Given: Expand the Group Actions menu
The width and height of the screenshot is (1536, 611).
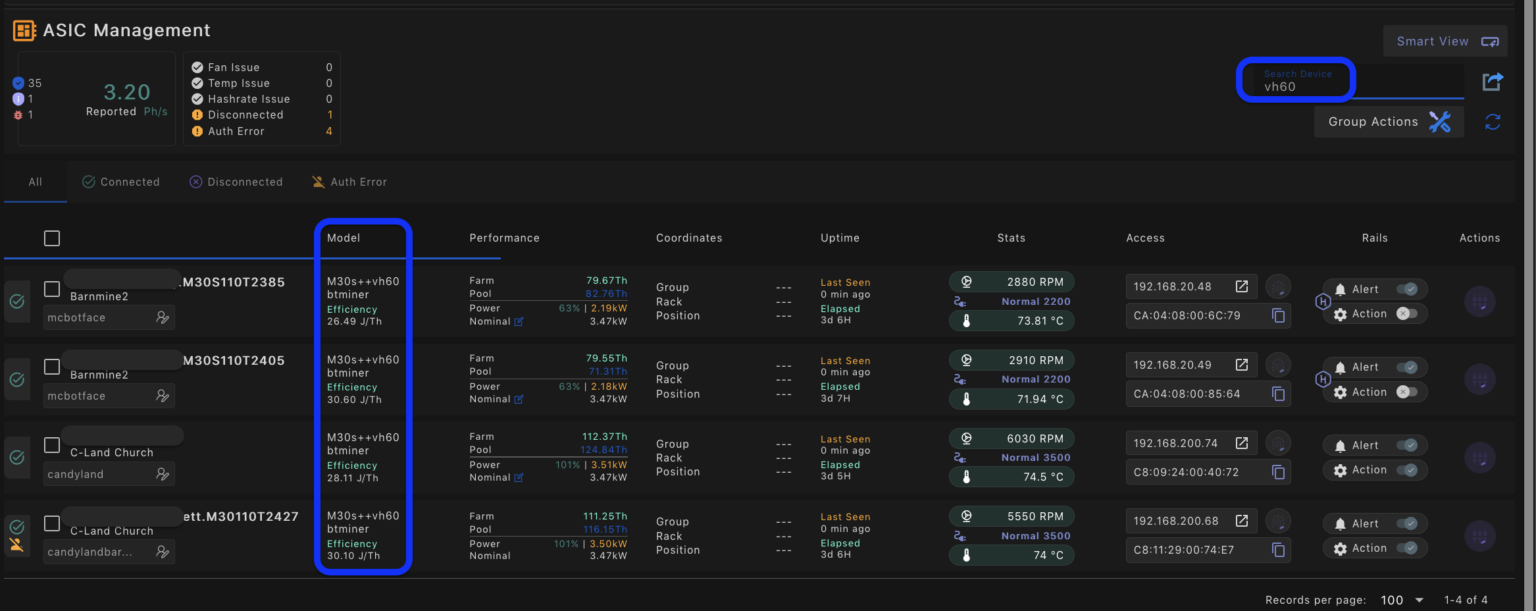Looking at the screenshot, I should click(1388, 122).
